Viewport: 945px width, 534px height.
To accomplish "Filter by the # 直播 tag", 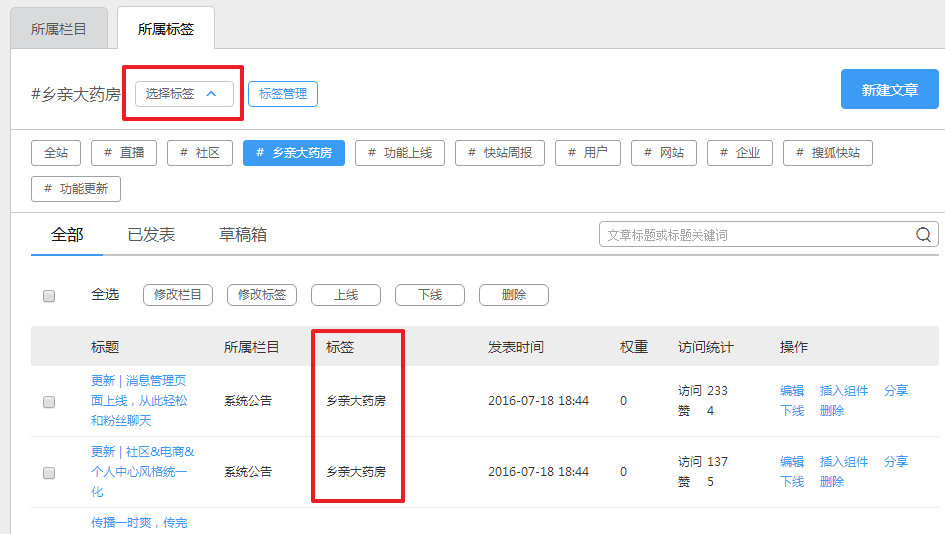I will coord(124,152).
